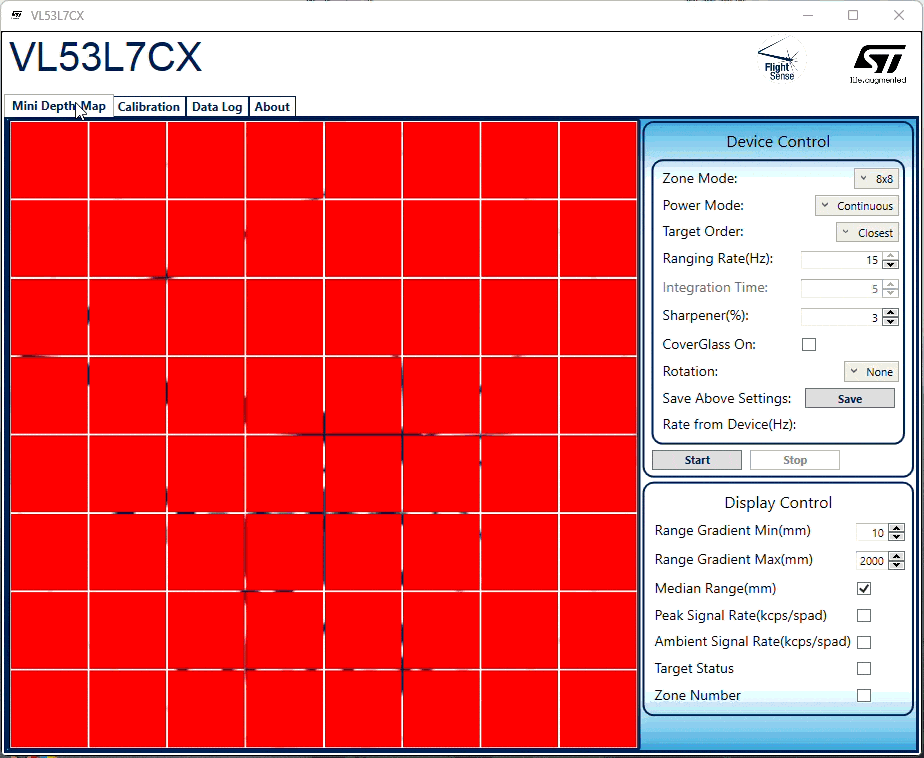Image resolution: width=924 pixels, height=758 pixels.
Task: Enable the CoverGlass On checkbox
Action: tap(808, 344)
